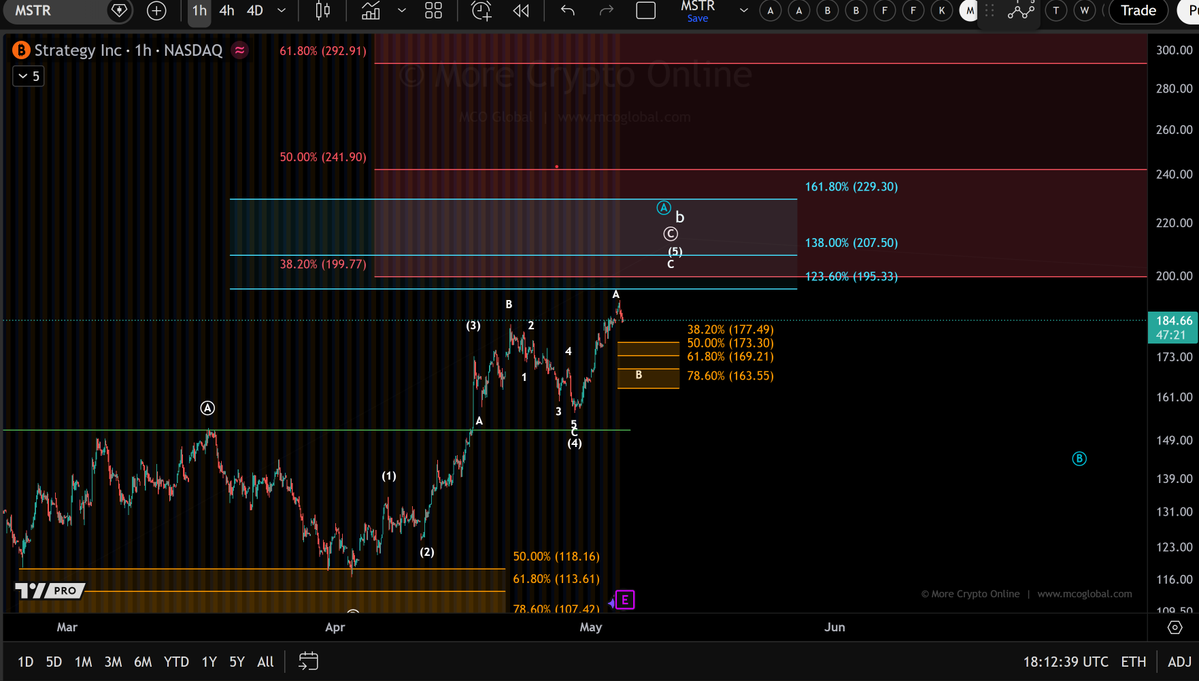Select the 50.00% (241.90) Fibonacci label

(x=323, y=157)
